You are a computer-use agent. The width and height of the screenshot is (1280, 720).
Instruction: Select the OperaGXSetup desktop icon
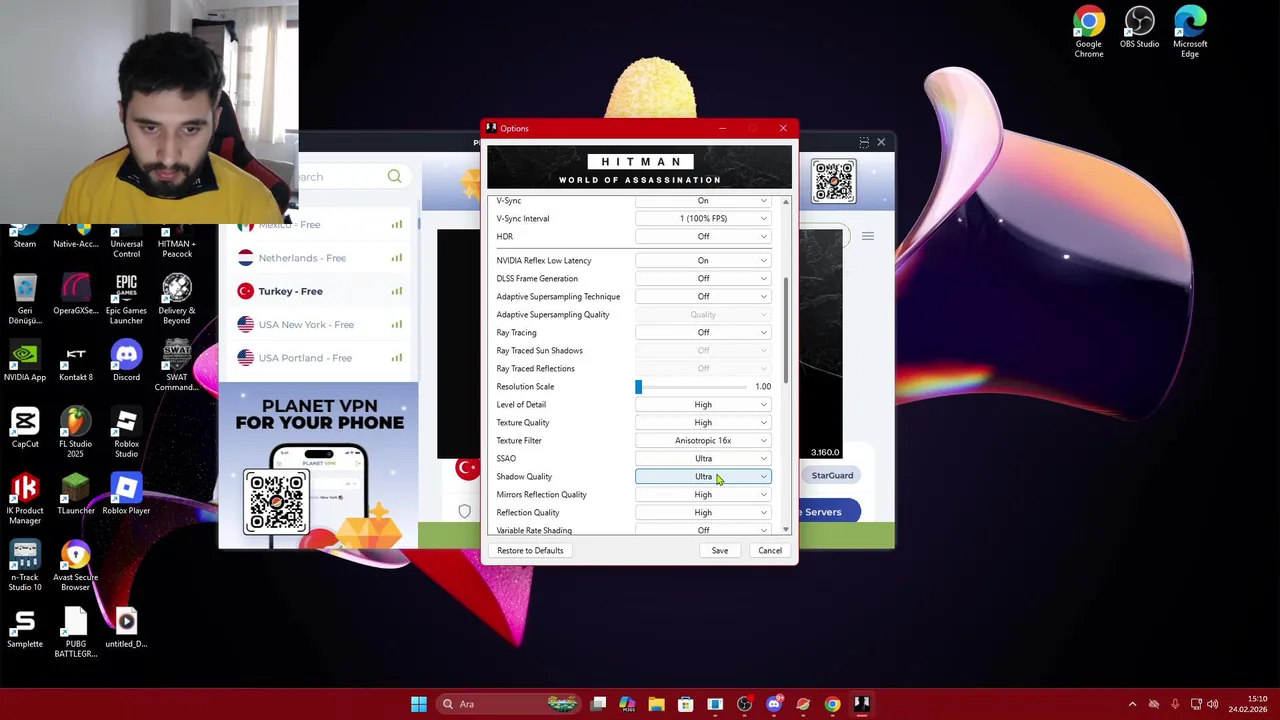(76, 294)
